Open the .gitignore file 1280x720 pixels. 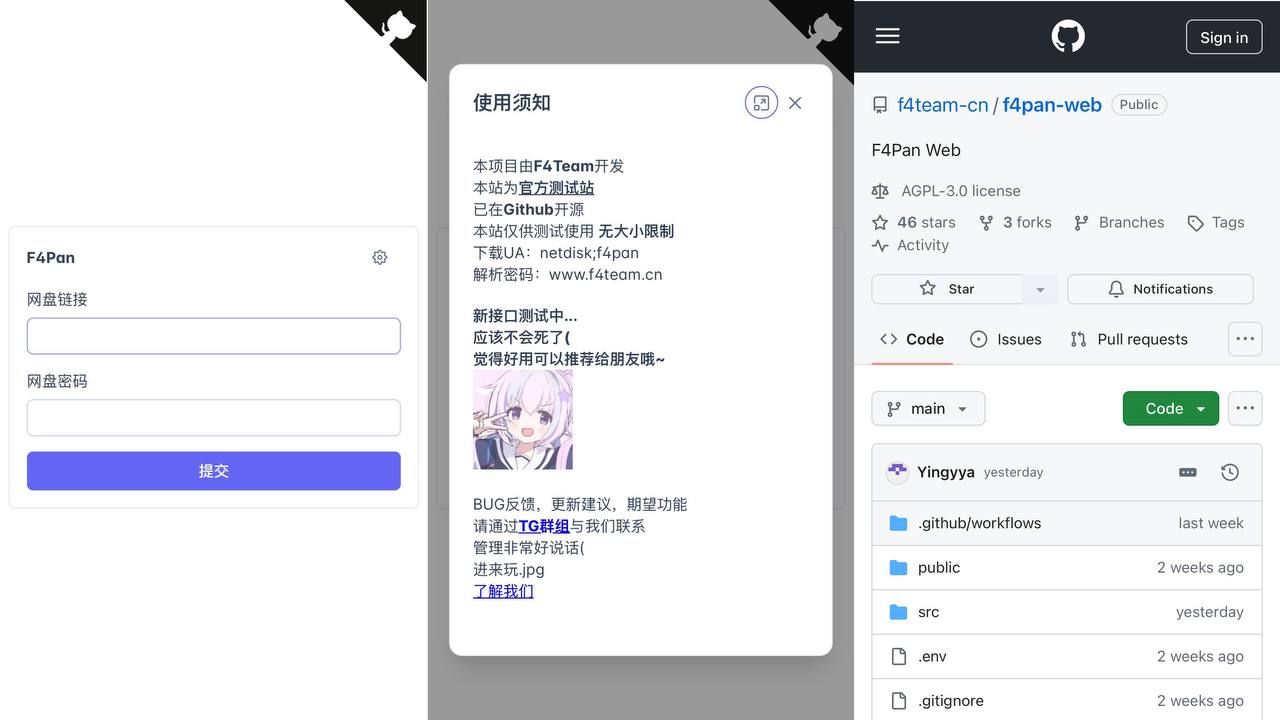(951, 701)
